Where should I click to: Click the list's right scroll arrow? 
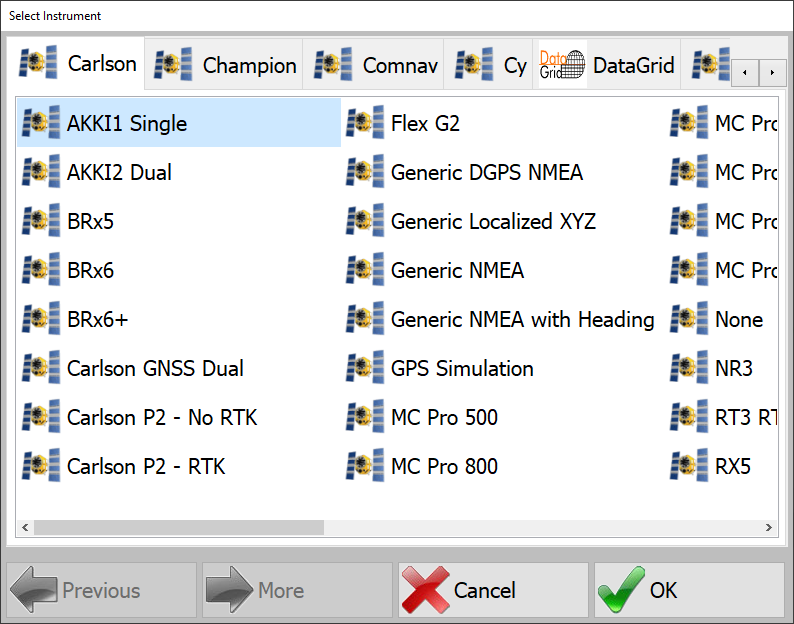pyautogui.click(x=769, y=527)
